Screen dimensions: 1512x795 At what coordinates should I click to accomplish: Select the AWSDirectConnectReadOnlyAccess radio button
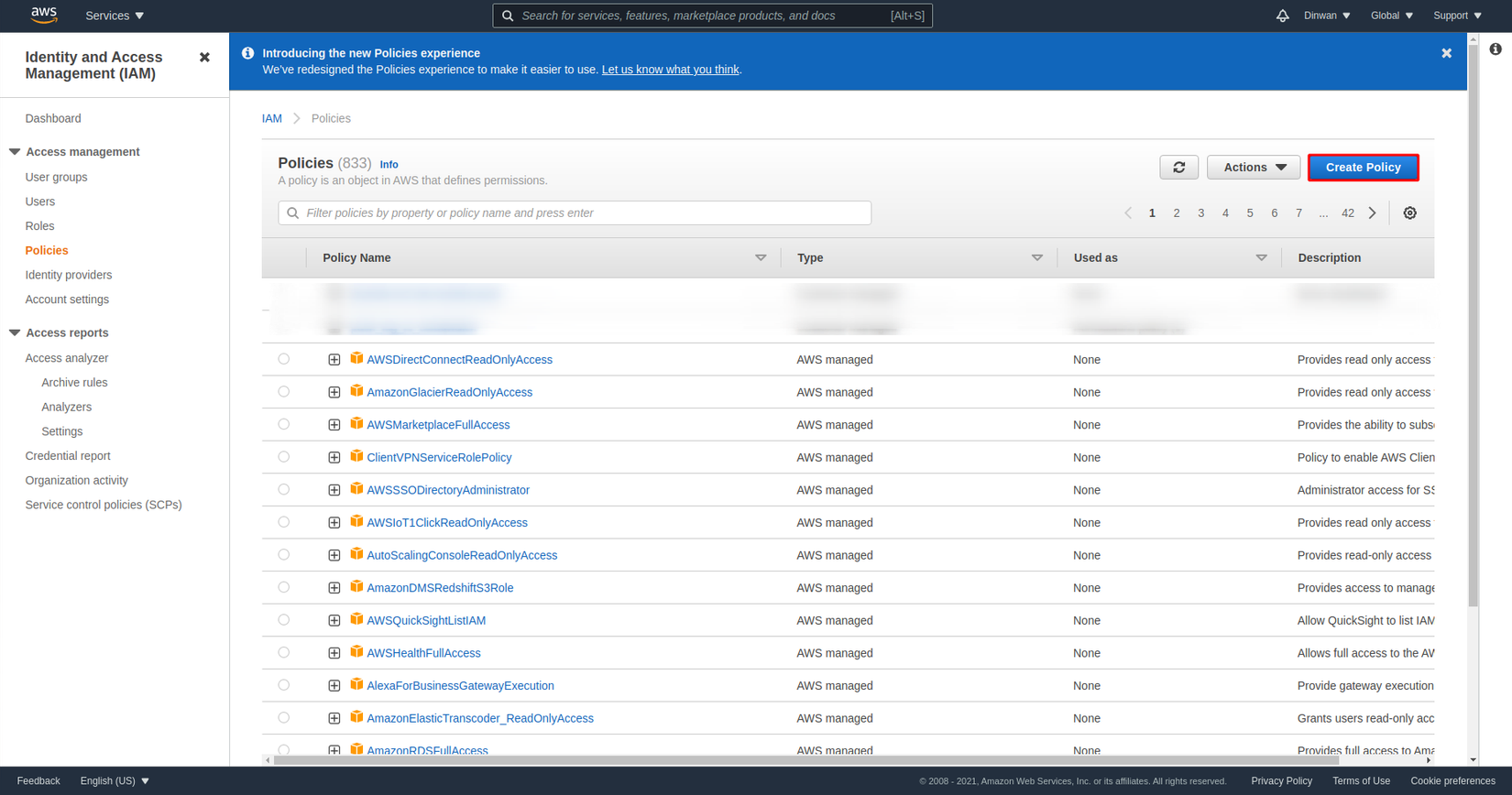click(284, 359)
